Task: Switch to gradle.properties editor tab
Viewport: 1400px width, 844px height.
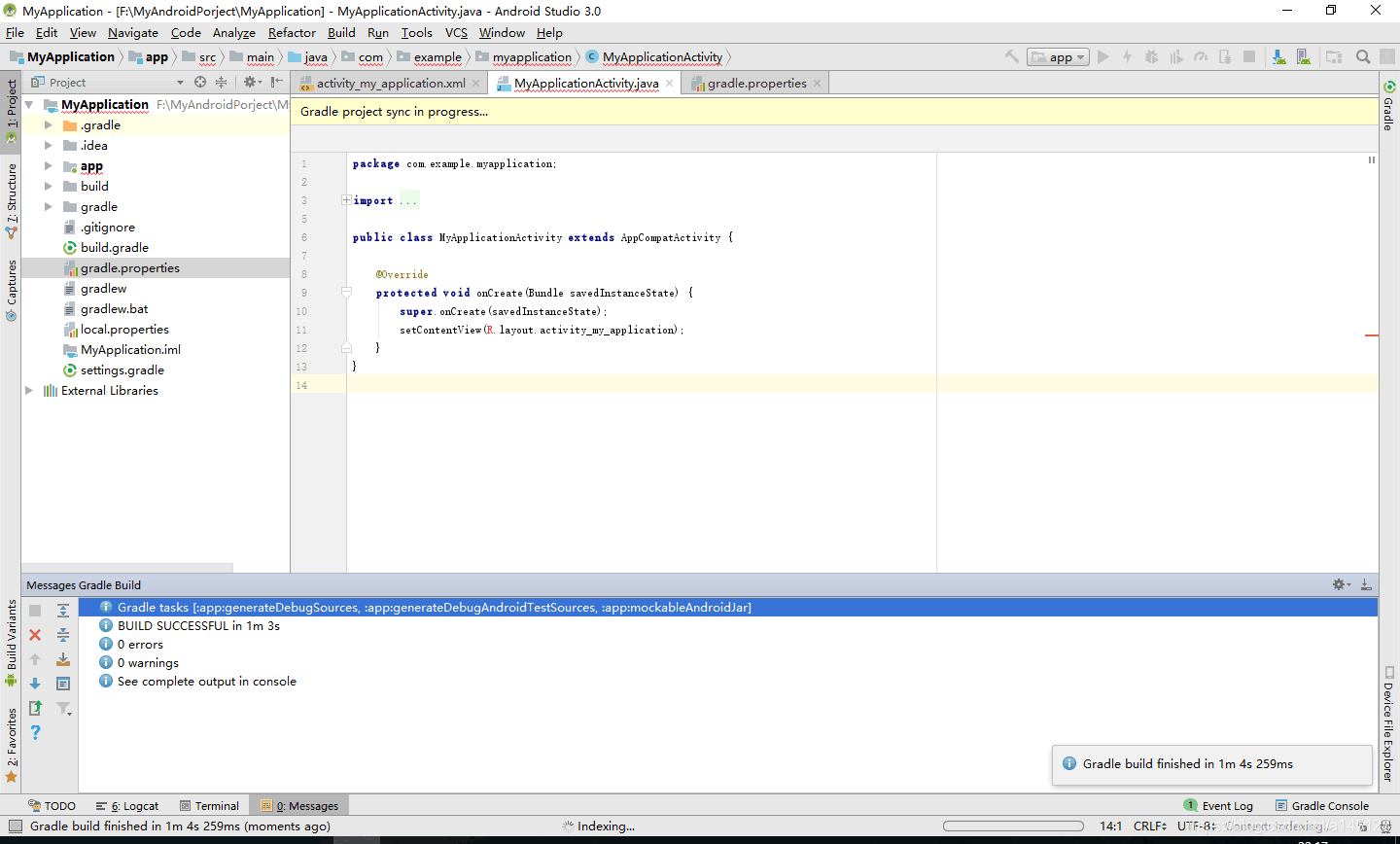Action: point(757,84)
